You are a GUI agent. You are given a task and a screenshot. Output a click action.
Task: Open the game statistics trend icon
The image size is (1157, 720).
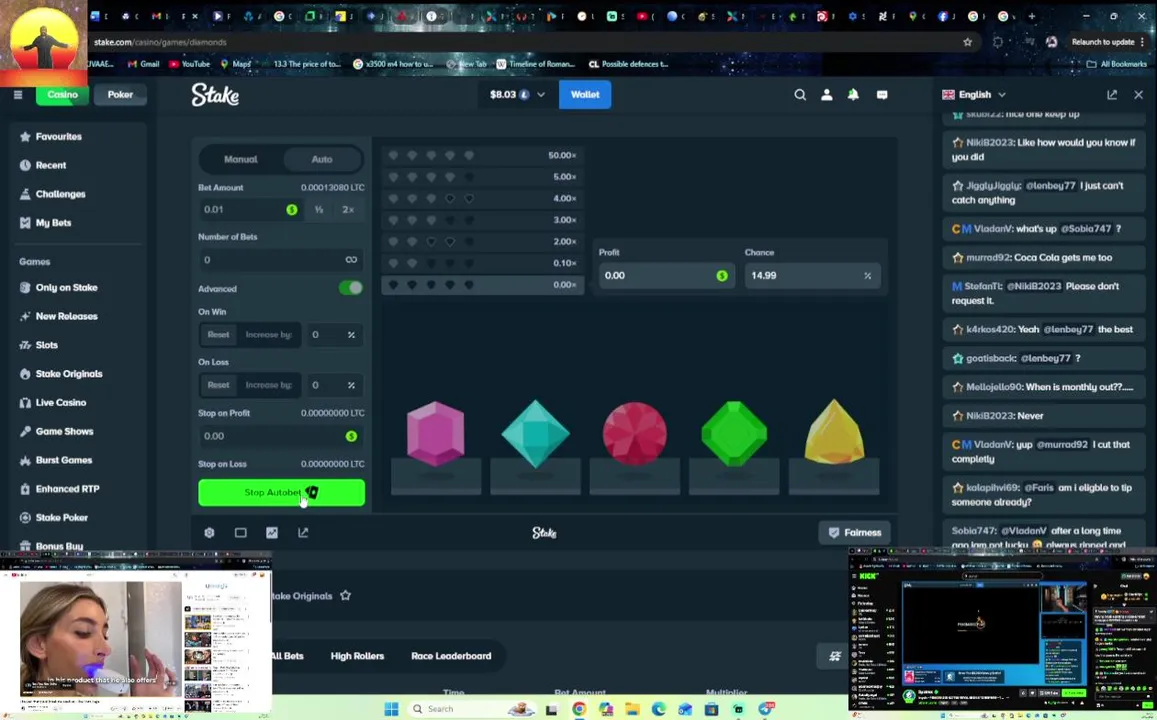[303, 533]
